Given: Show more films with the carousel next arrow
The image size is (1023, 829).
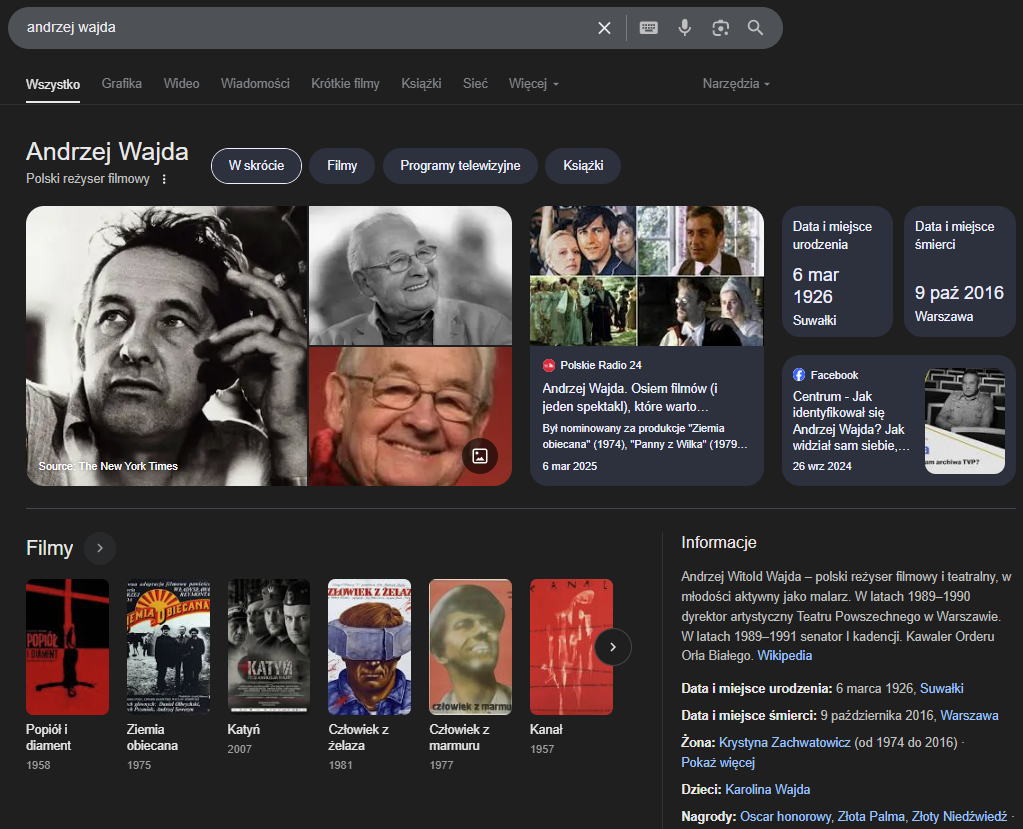Looking at the screenshot, I should 613,647.
